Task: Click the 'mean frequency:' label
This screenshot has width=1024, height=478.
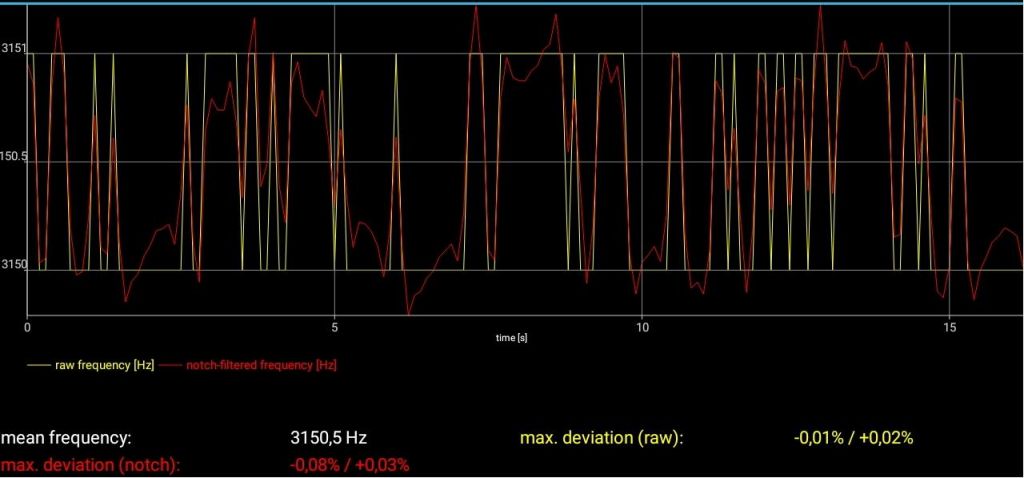Action: pos(65,438)
